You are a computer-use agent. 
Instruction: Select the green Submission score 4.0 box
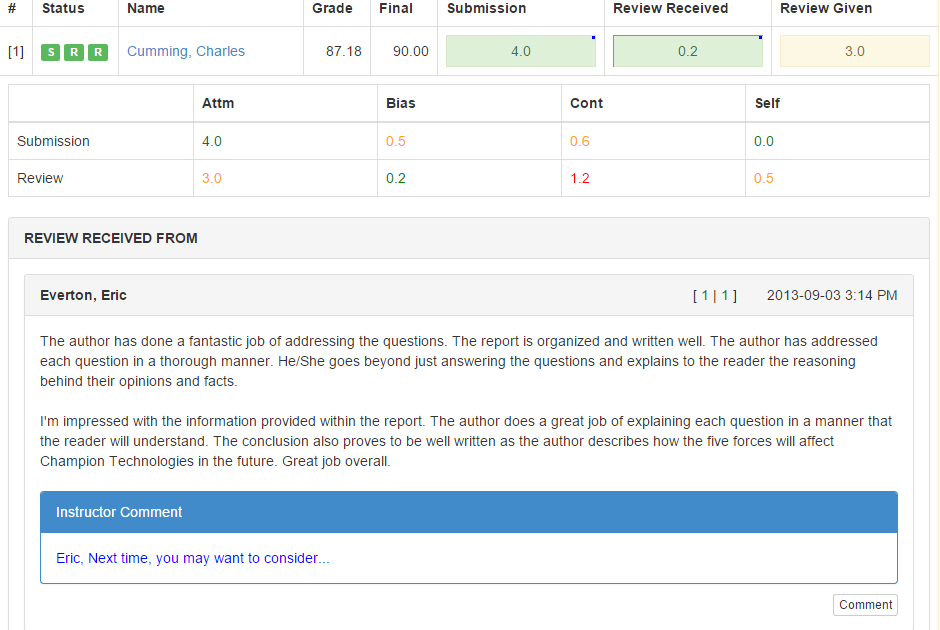tap(520, 52)
